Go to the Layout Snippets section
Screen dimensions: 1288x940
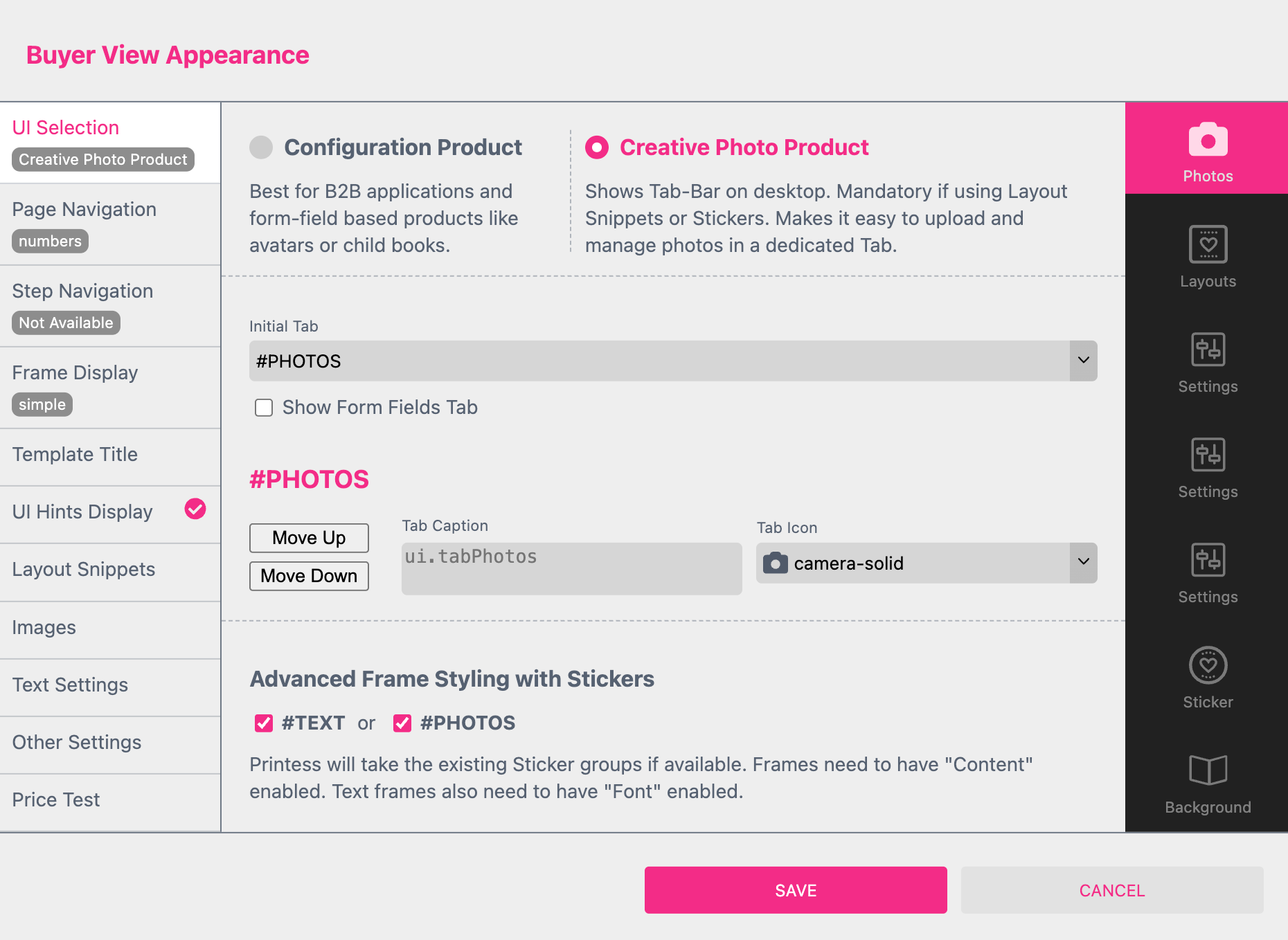(x=84, y=569)
